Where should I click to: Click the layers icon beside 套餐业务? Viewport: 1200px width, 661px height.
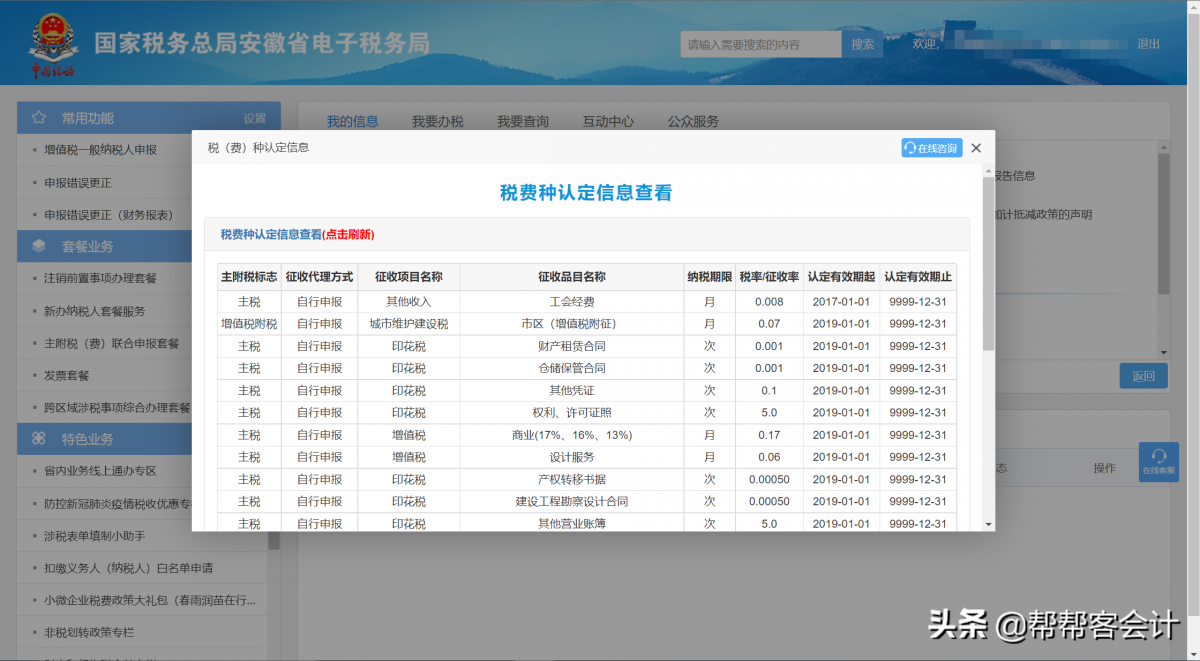click(x=39, y=246)
